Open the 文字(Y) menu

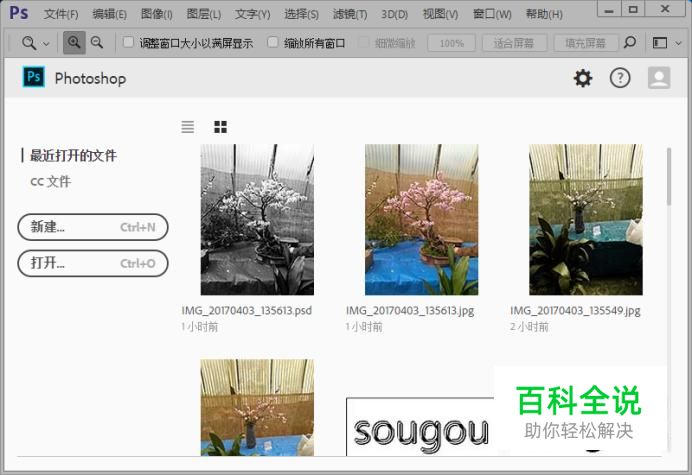pyautogui.click(x=252, y=14)
